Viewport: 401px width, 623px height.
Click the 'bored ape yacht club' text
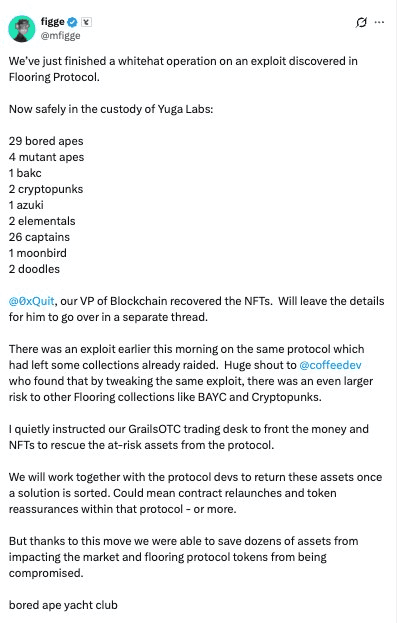[x=63, y=605]
